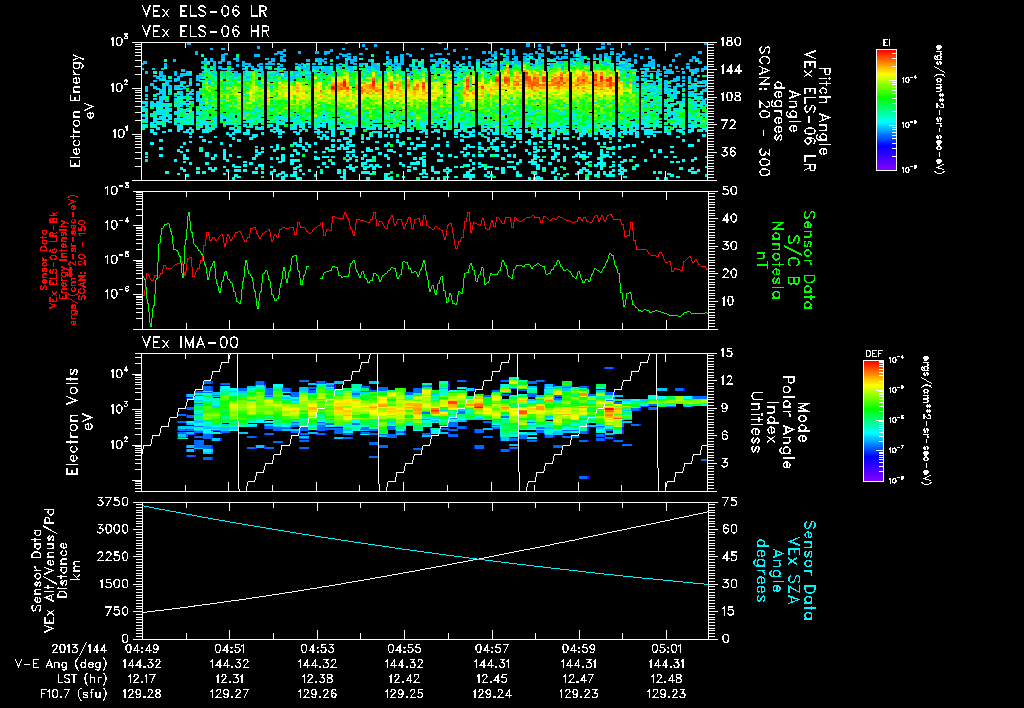Click the 'Electron Energy eV' axis label
This screenshot has height=708, width=1024.
(81, 111)
